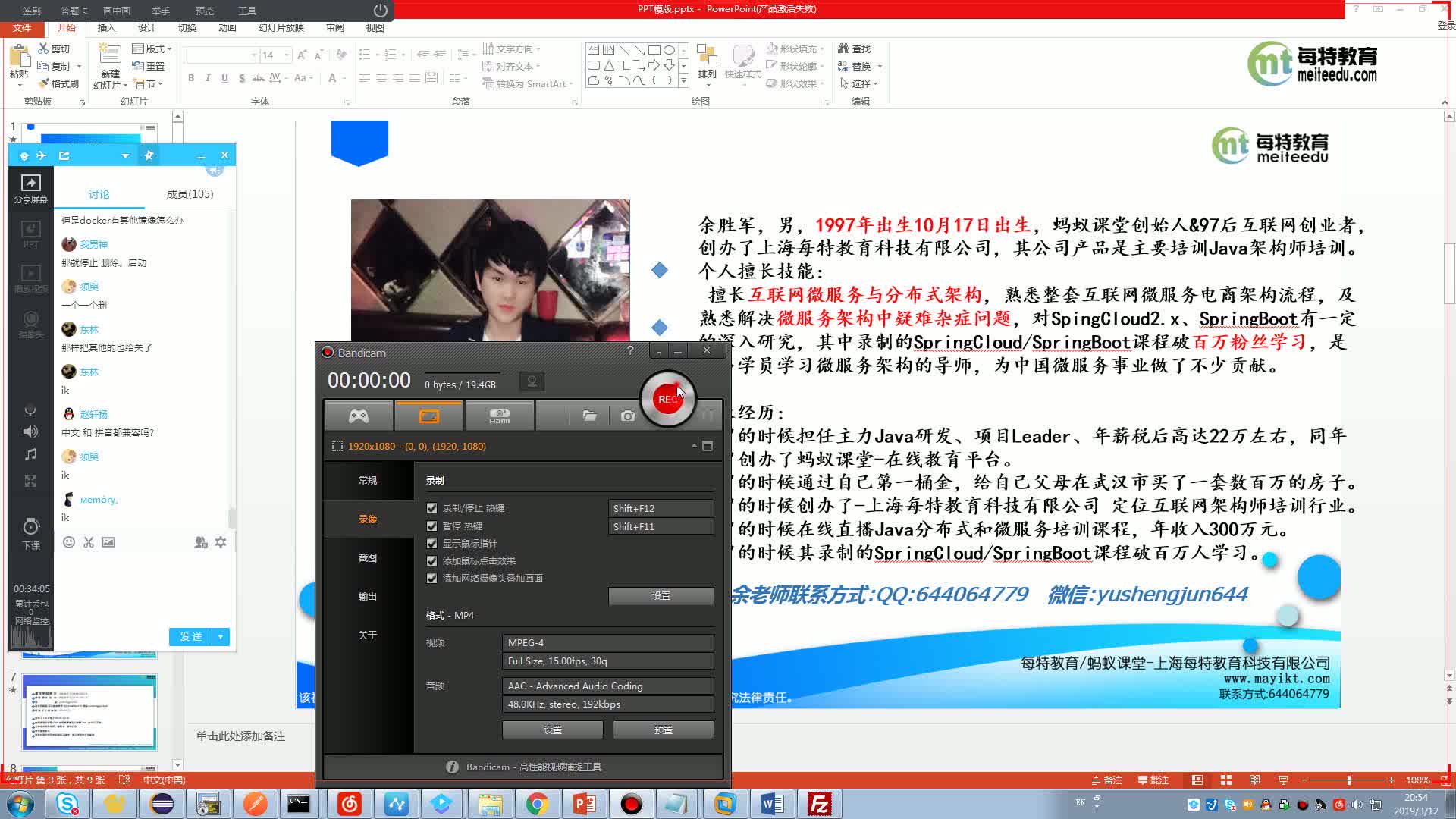
Task: Open Bandicam help question mark
Action: (x=630, y=350)
